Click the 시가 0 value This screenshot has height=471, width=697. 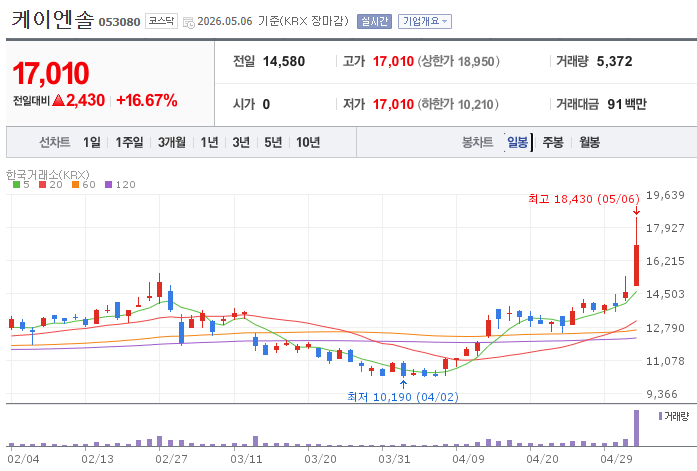pos(266,104)
